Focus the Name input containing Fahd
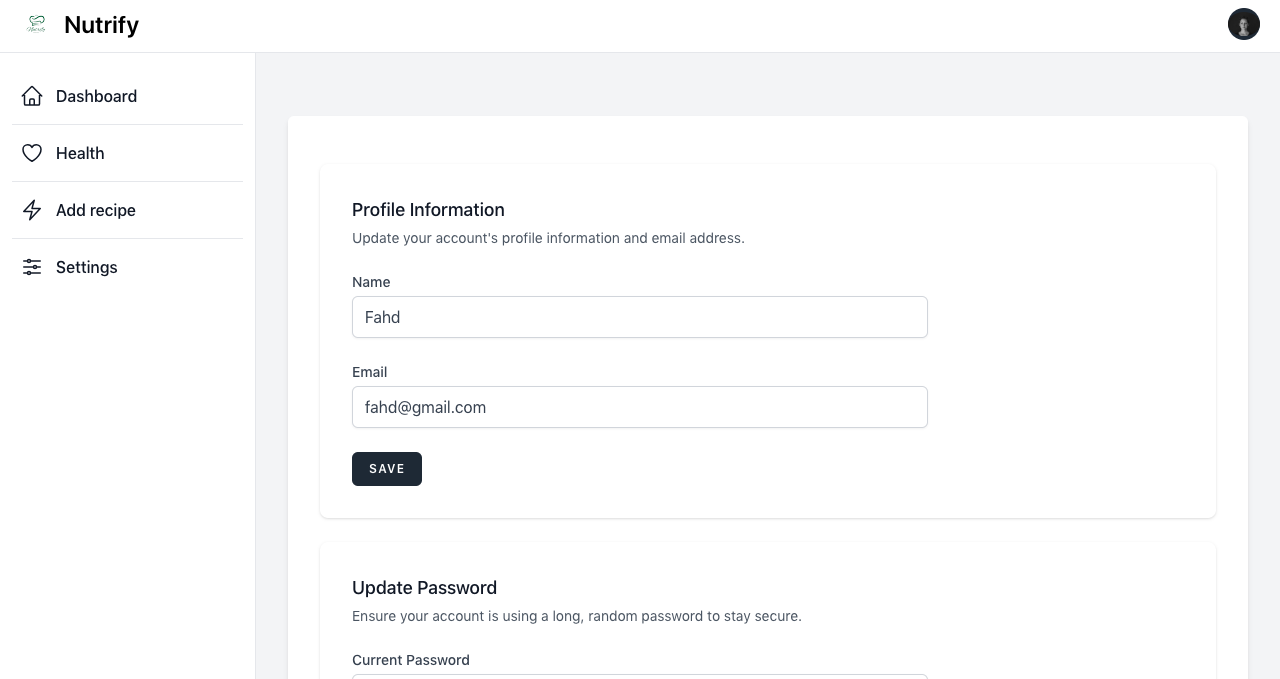Screen dimensions: 1280x679 coord(639,317)
